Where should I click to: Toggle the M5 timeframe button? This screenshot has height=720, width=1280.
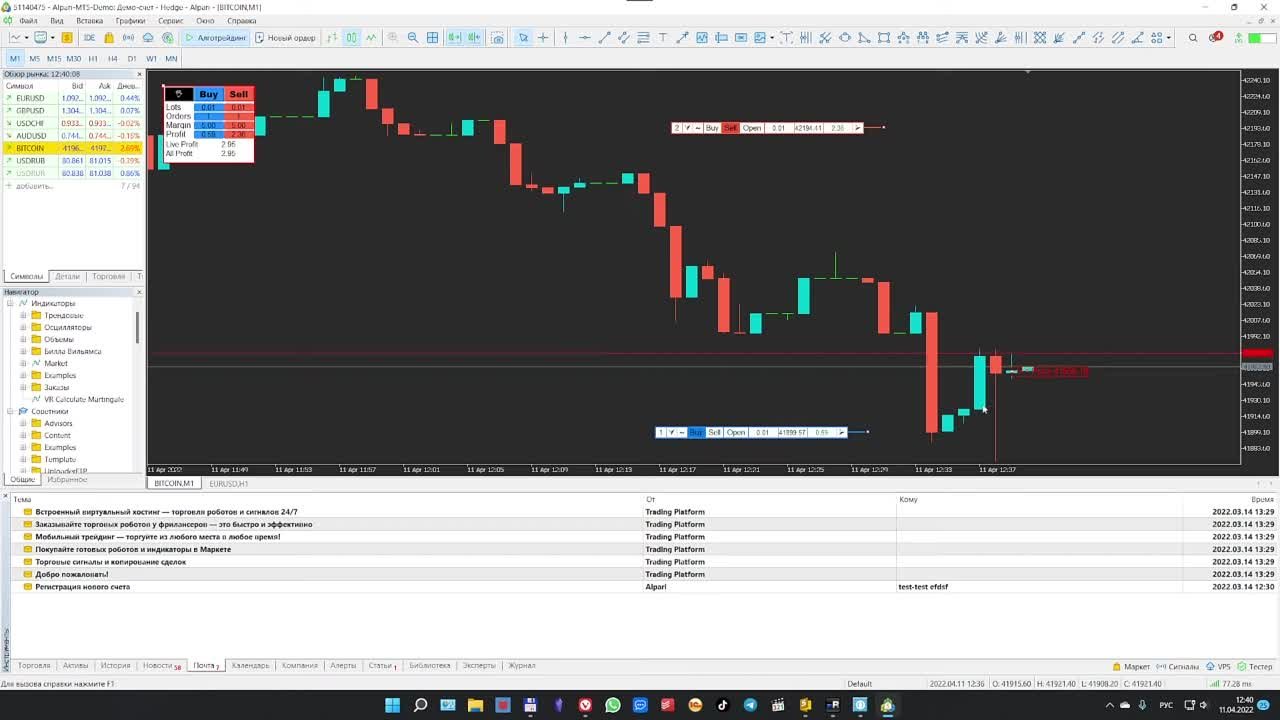click(34, 59)
